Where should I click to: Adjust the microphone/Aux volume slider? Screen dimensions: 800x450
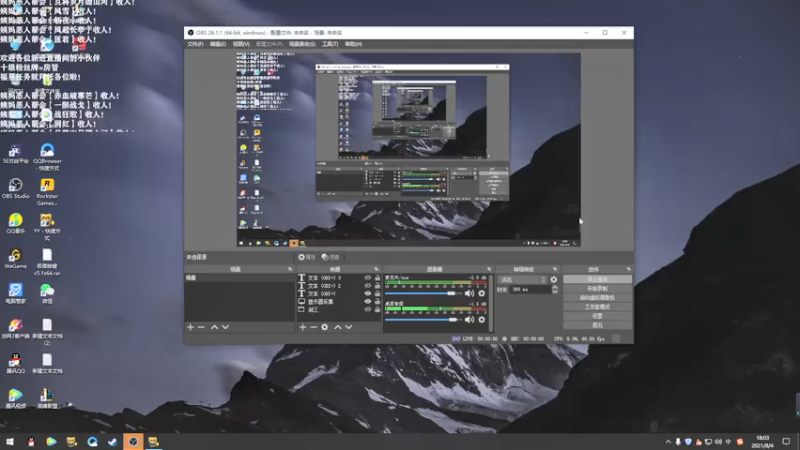coord(421,293)
